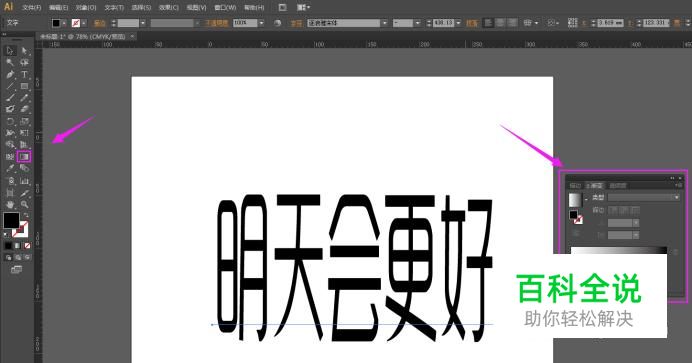Select the Magic Wand tool

[10, 63]
